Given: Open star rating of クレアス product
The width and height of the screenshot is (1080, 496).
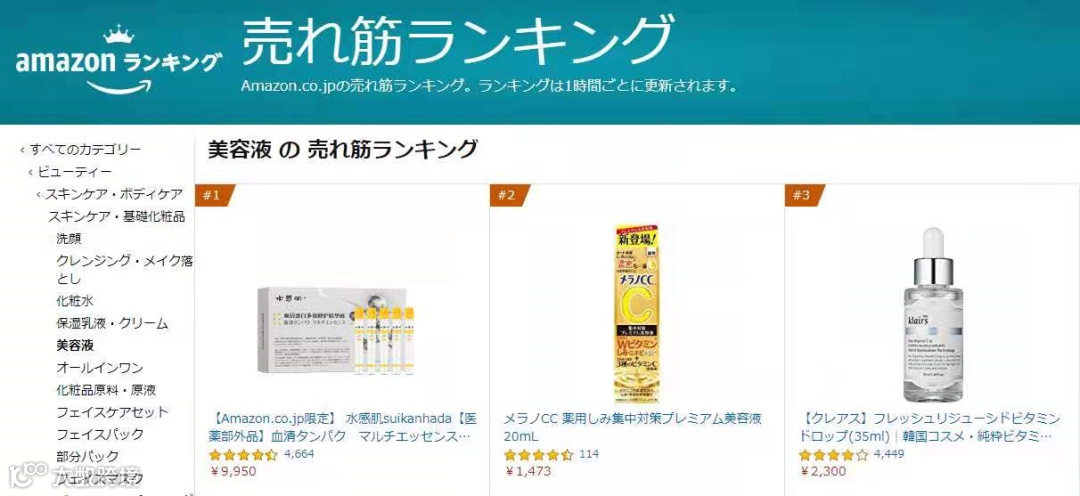Looking at the screenshot, I should coord(833,455).
